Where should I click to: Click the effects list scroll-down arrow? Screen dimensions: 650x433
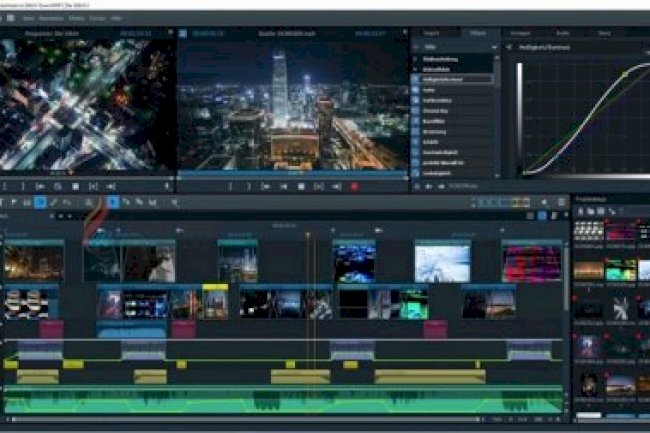497,176
